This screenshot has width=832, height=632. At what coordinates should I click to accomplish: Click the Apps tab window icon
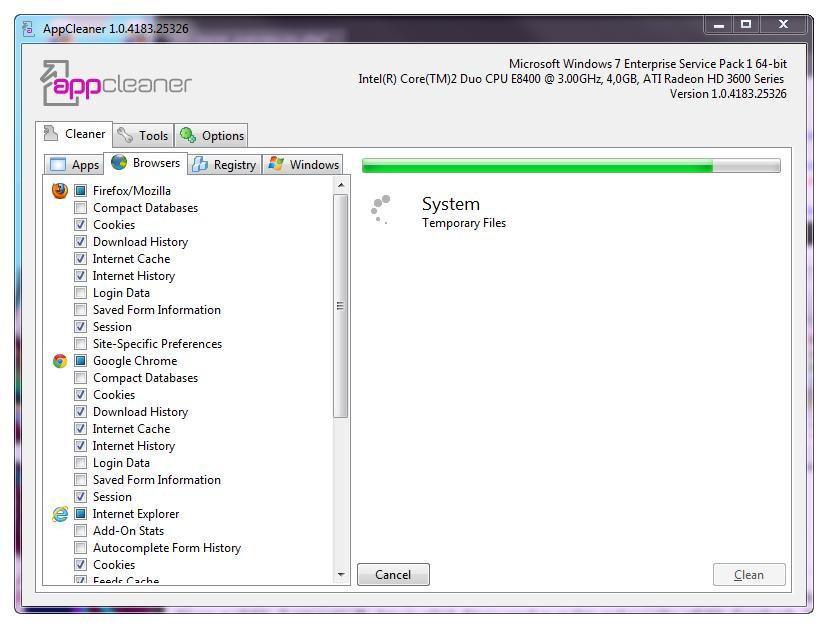coord(57,165)
